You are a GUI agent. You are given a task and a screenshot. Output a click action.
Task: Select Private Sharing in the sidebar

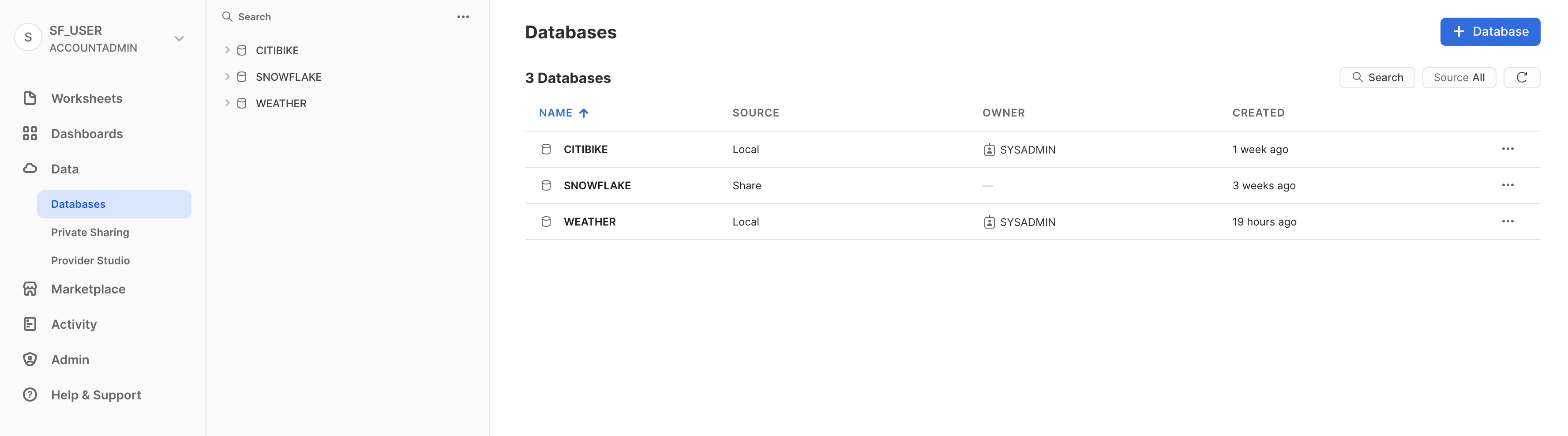(90, 232)
